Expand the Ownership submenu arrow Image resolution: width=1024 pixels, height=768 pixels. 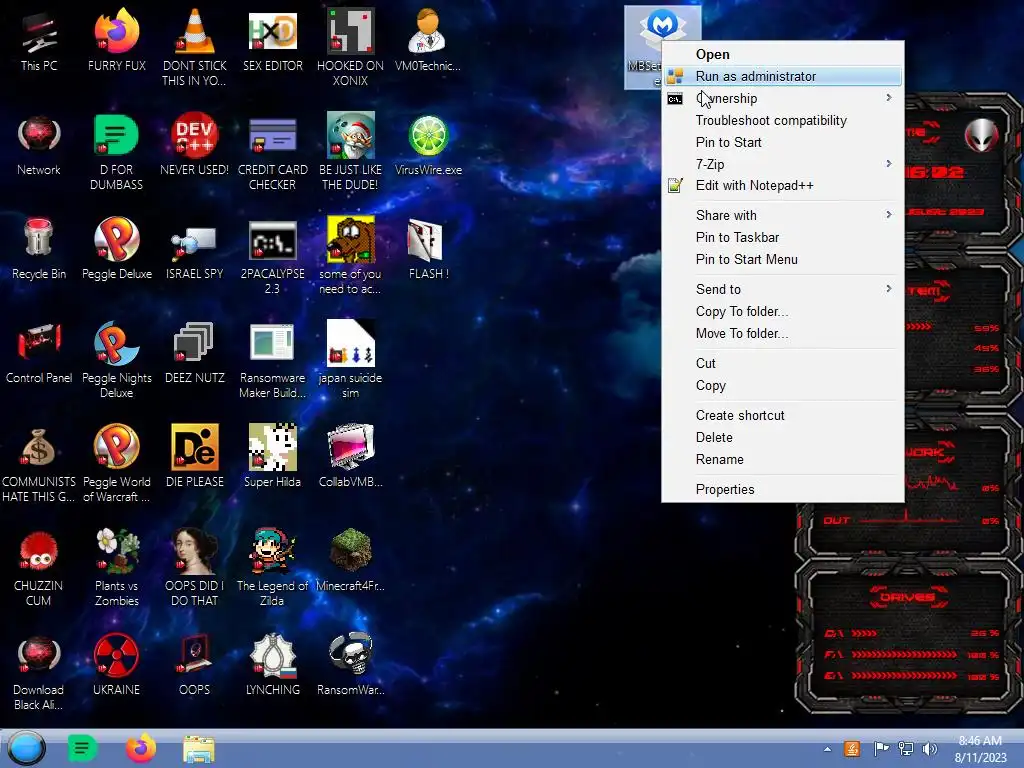[x=889, y=98]
